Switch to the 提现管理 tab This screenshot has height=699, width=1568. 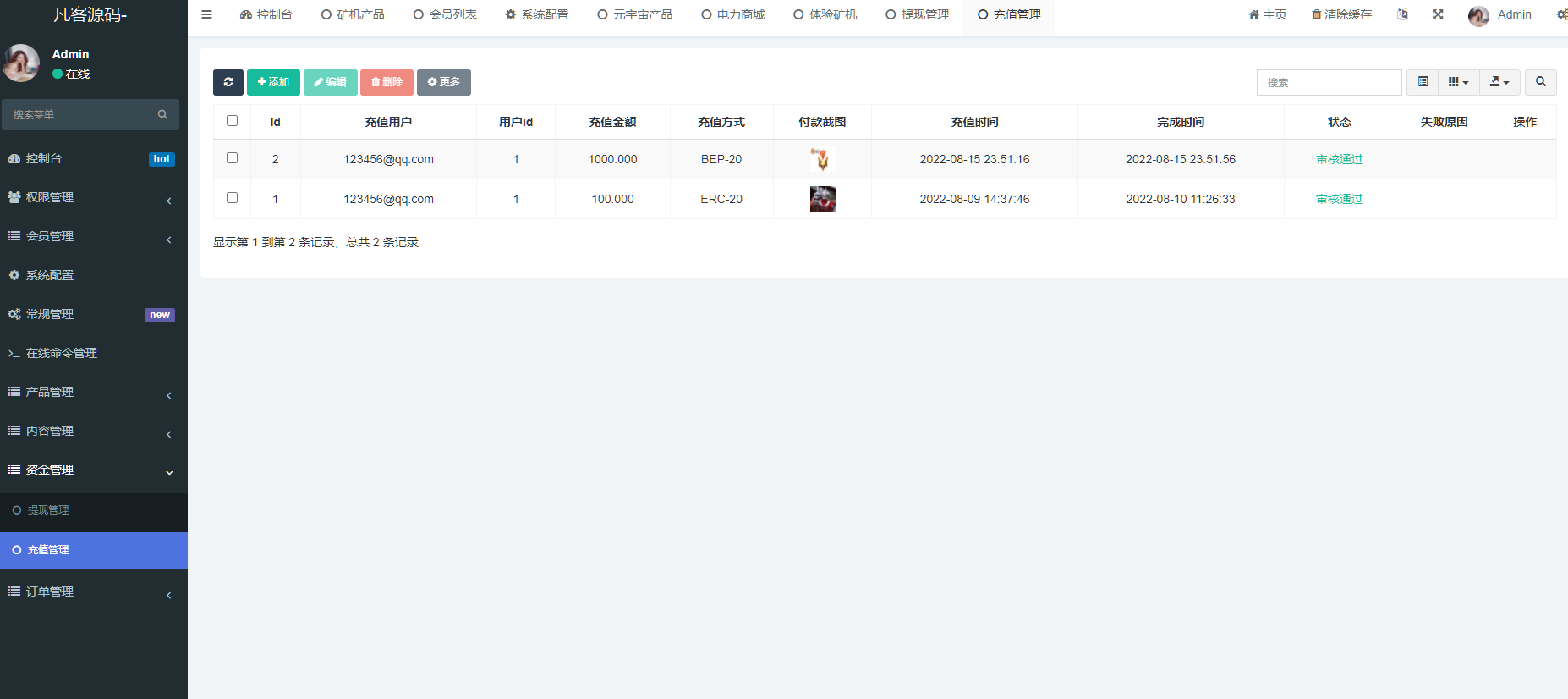917,14
